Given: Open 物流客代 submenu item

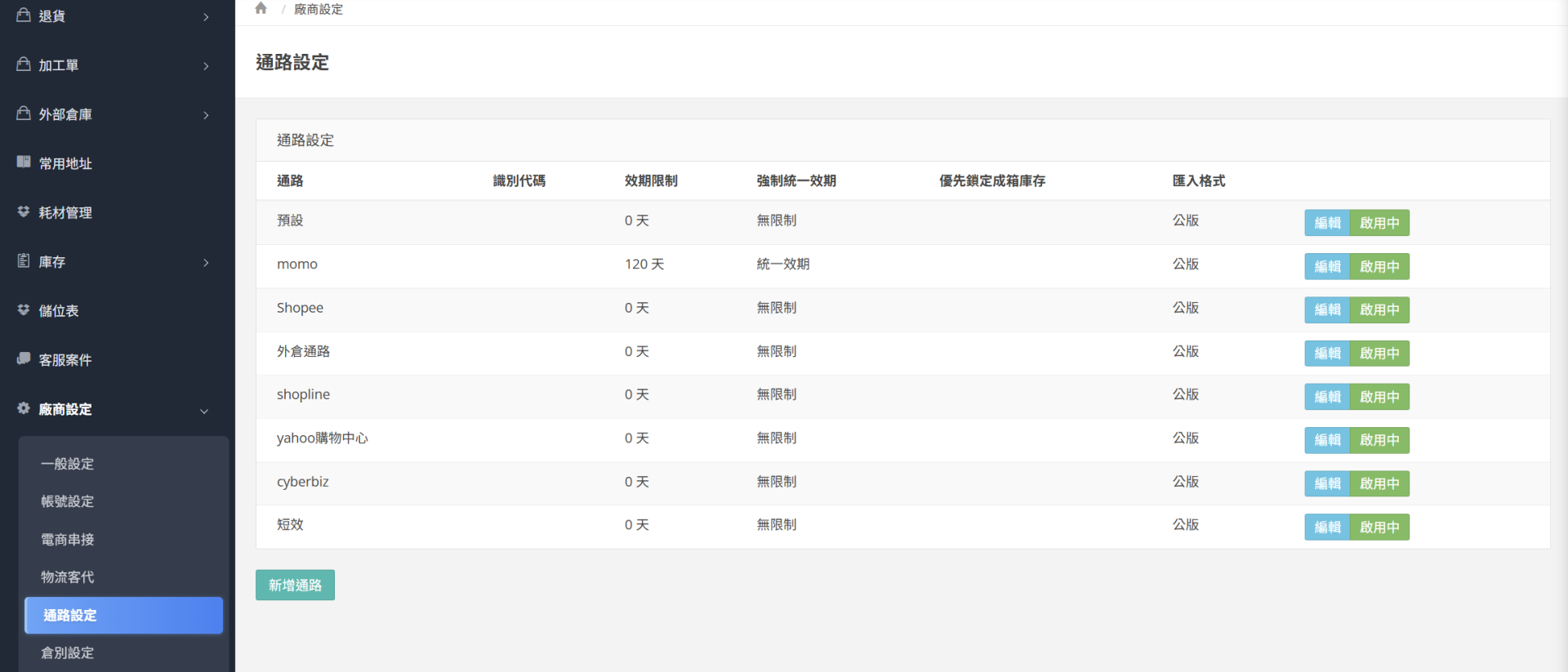Looking at the screenshot, I should (x=68, y=577).
